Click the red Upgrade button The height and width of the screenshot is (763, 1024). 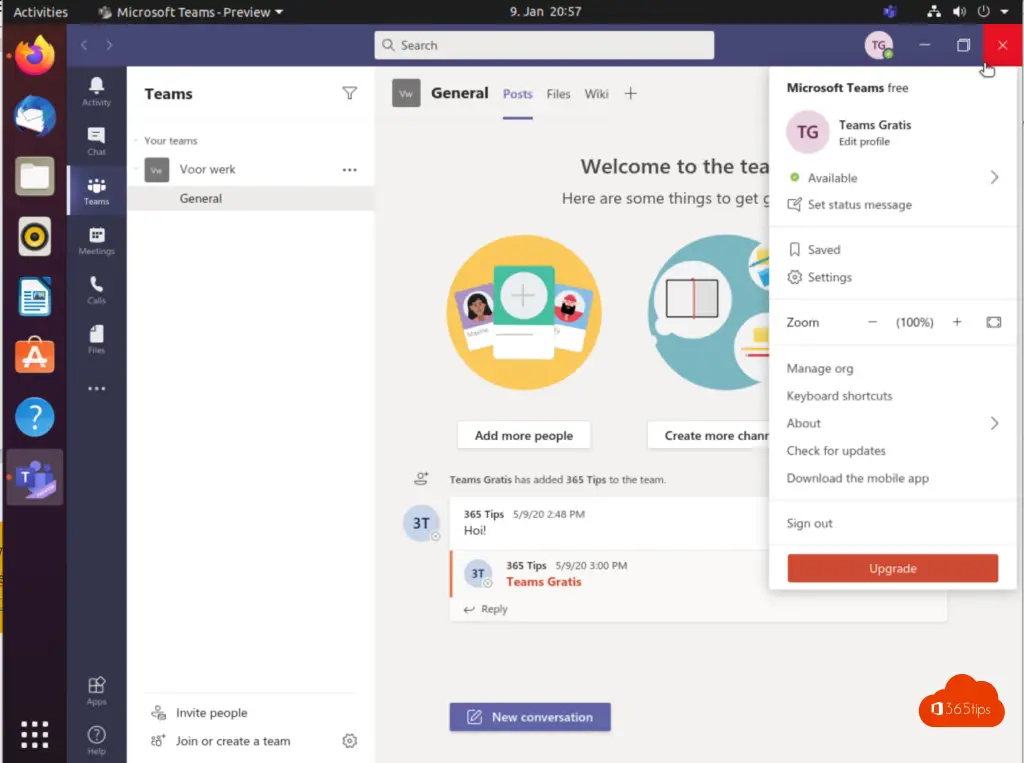tap(892, 568)
